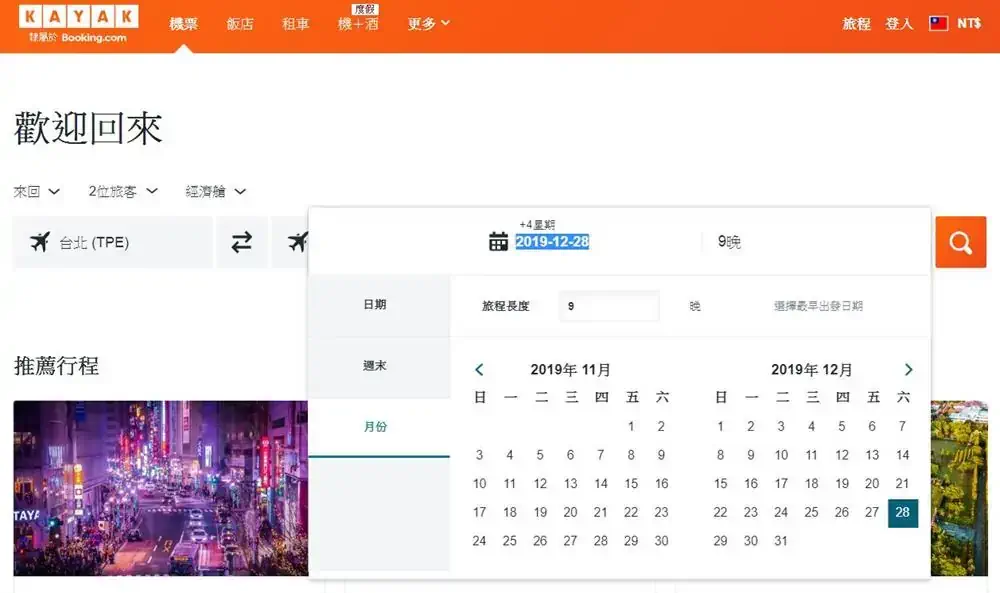This screenshot has height=593, width=1000.
Task: Open the 飯店 hotels tab
Action: 240,24
